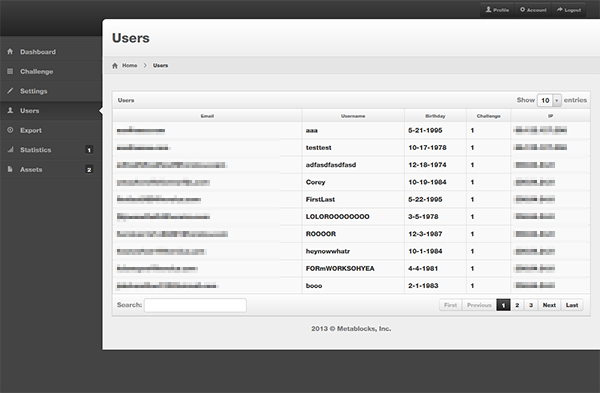Click the Profile button in top bar

[497, 10]
